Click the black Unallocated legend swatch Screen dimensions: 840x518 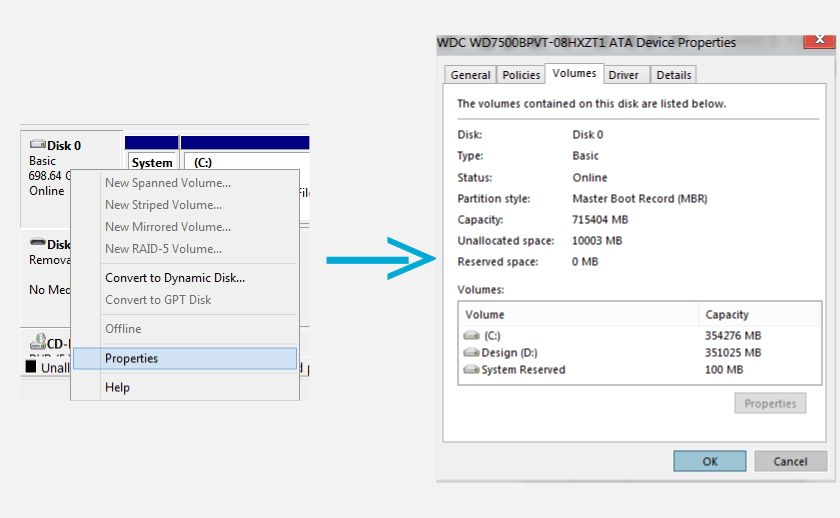(30, 368)
